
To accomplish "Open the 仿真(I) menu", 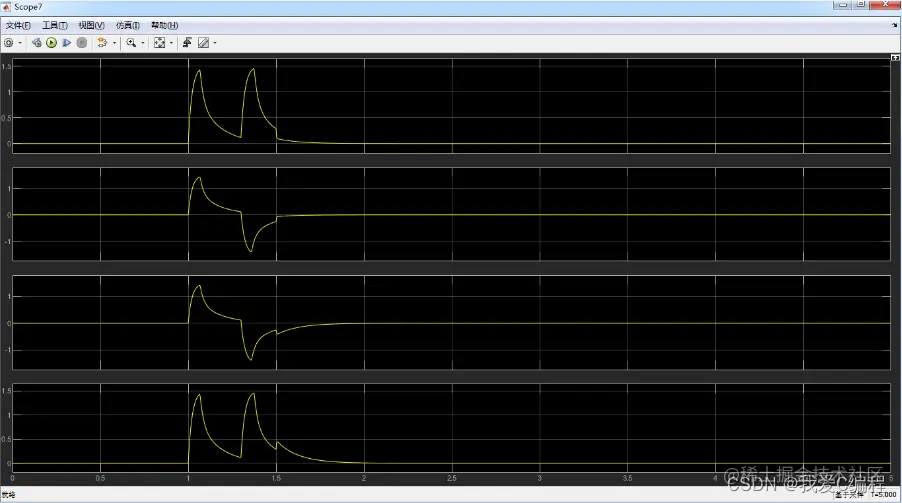I will point(128,25).
